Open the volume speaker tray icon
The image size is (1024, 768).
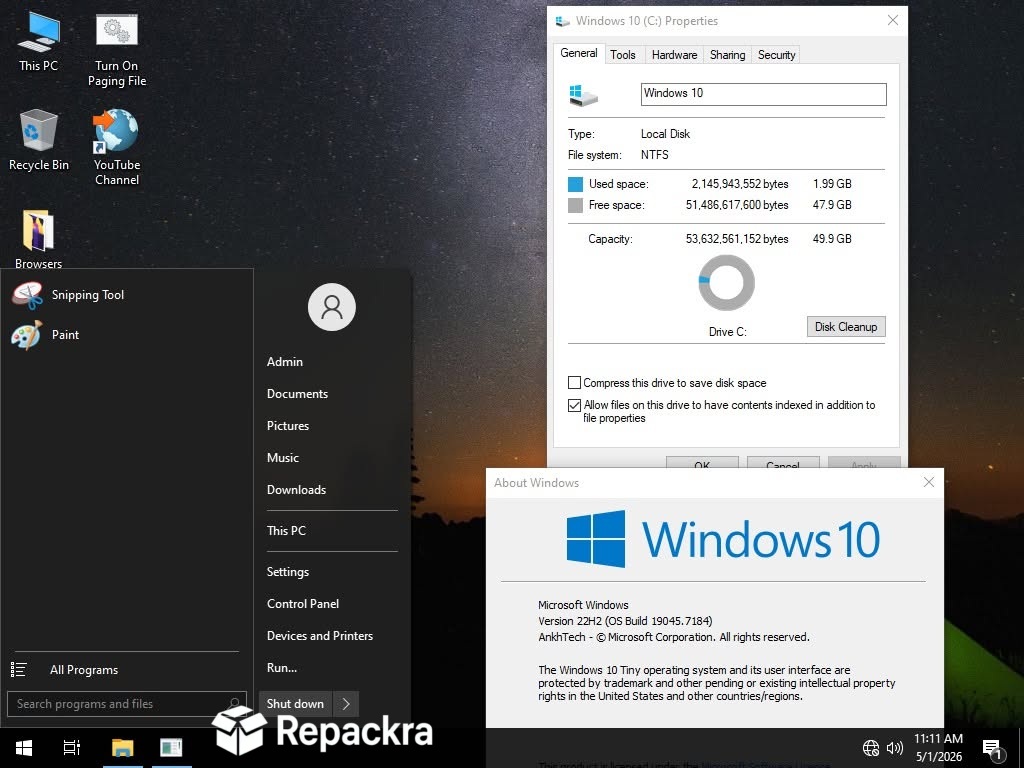click(895, 748)
